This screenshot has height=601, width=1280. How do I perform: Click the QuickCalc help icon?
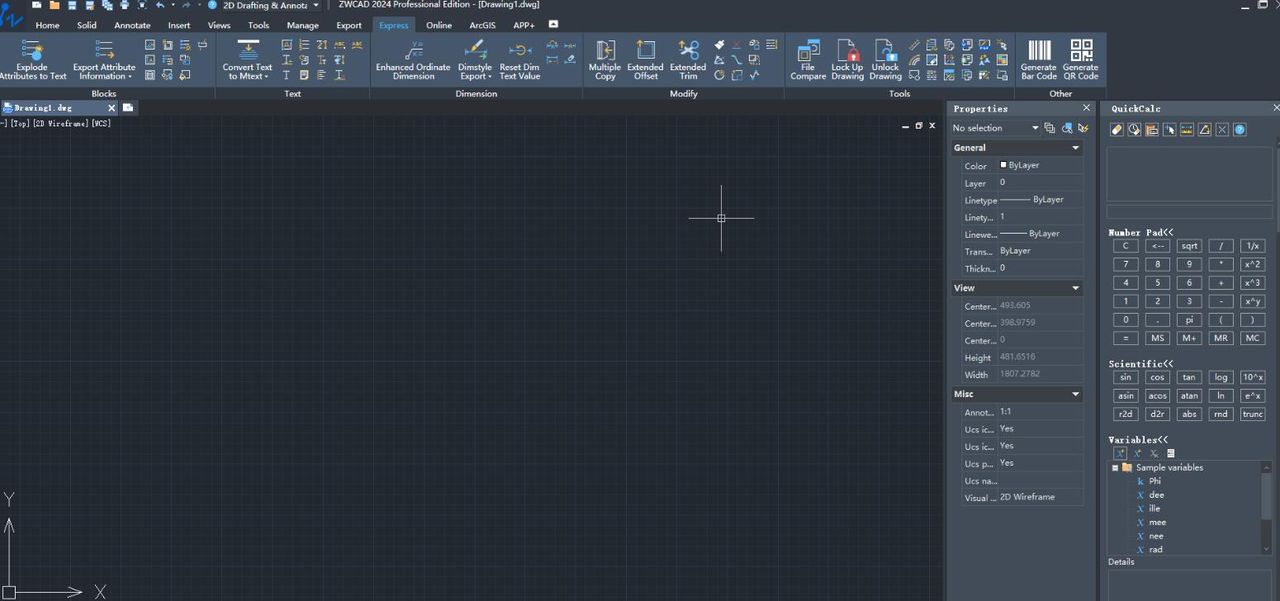click(x=1240, y=130)
